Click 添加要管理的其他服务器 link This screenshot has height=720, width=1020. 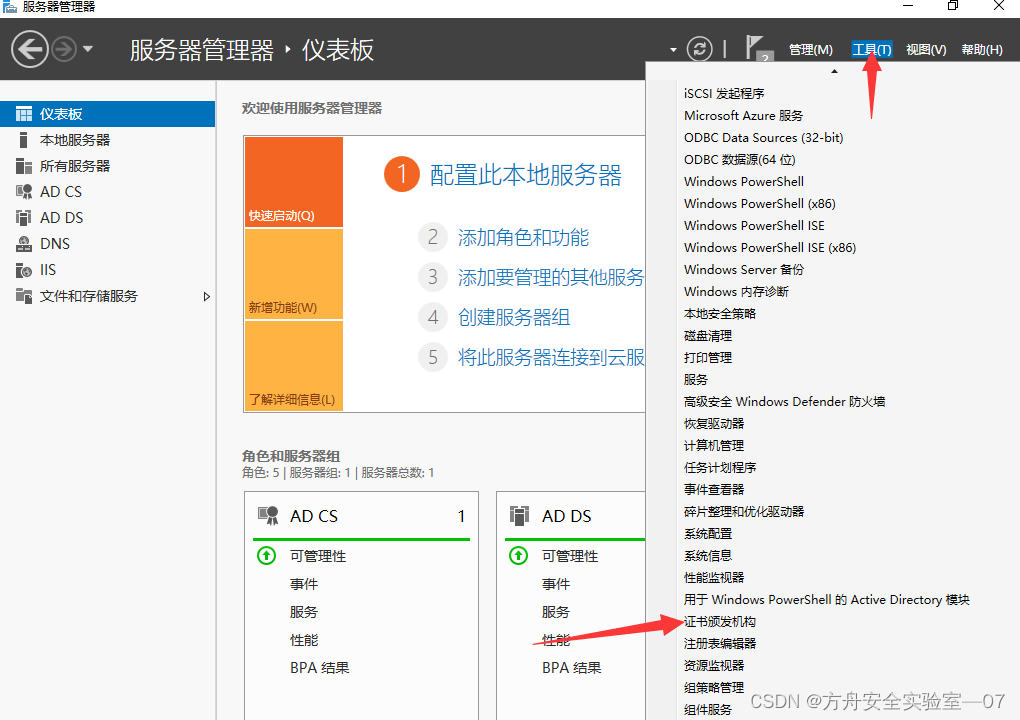550,277
